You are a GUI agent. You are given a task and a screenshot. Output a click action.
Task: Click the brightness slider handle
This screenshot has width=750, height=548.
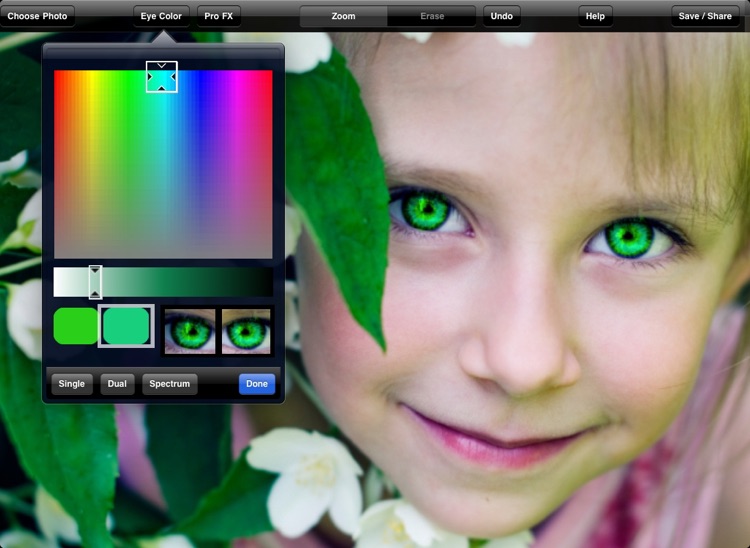click(95, 282)
